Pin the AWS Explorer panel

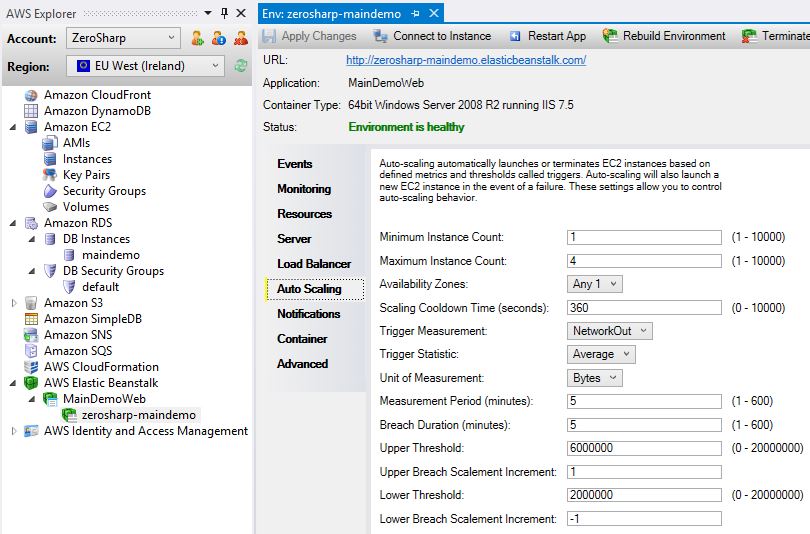(x=224, y=13)
